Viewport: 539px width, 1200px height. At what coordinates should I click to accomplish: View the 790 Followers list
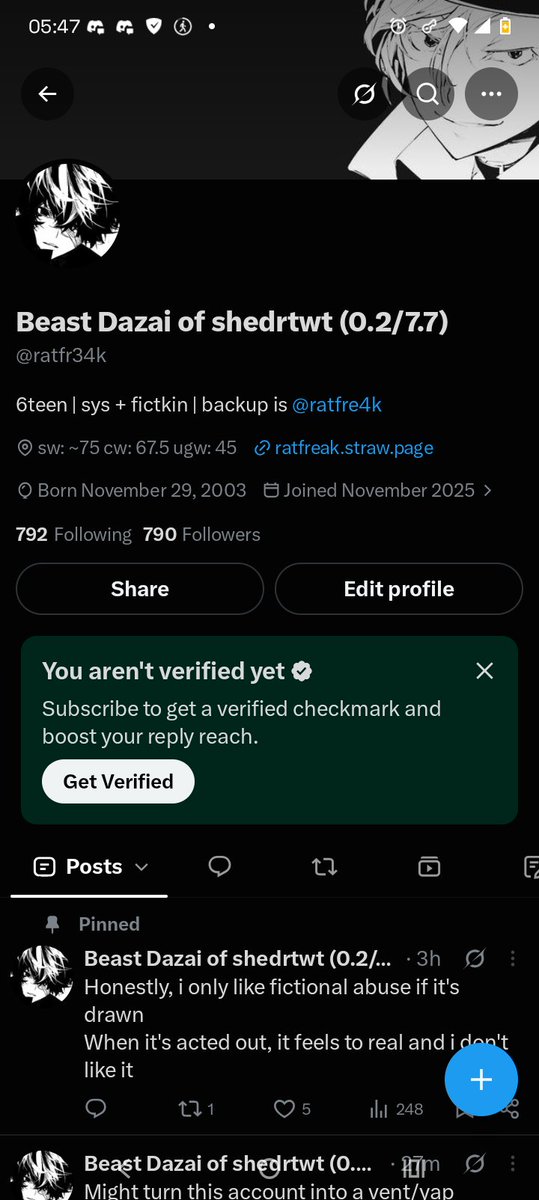tap(201, 535)
